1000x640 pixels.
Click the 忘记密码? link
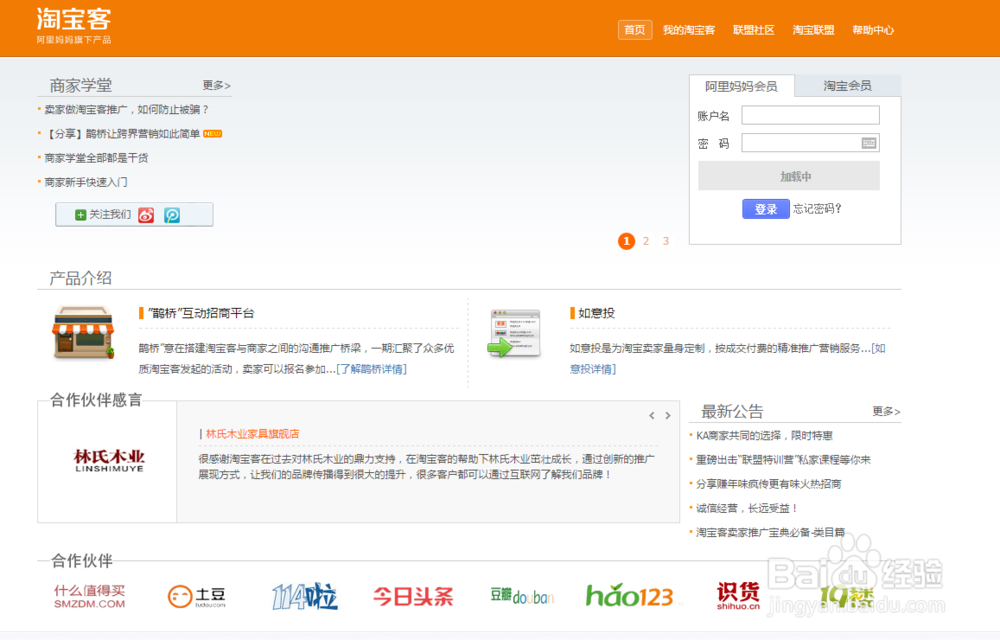coord(818,208)
